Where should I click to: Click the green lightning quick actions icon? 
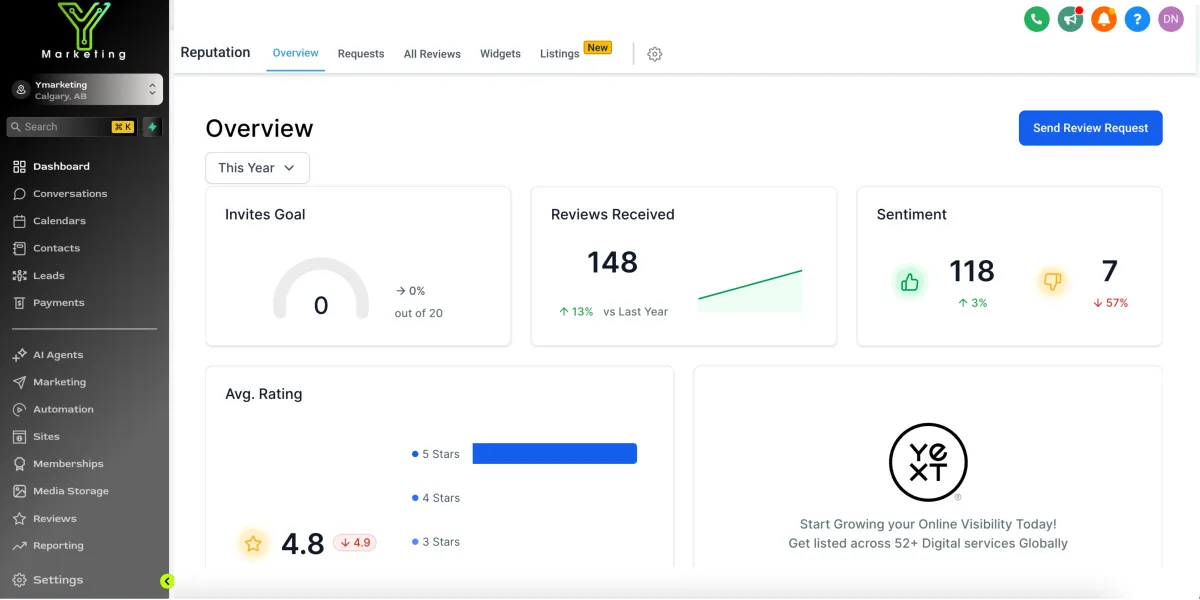(152, 127)
